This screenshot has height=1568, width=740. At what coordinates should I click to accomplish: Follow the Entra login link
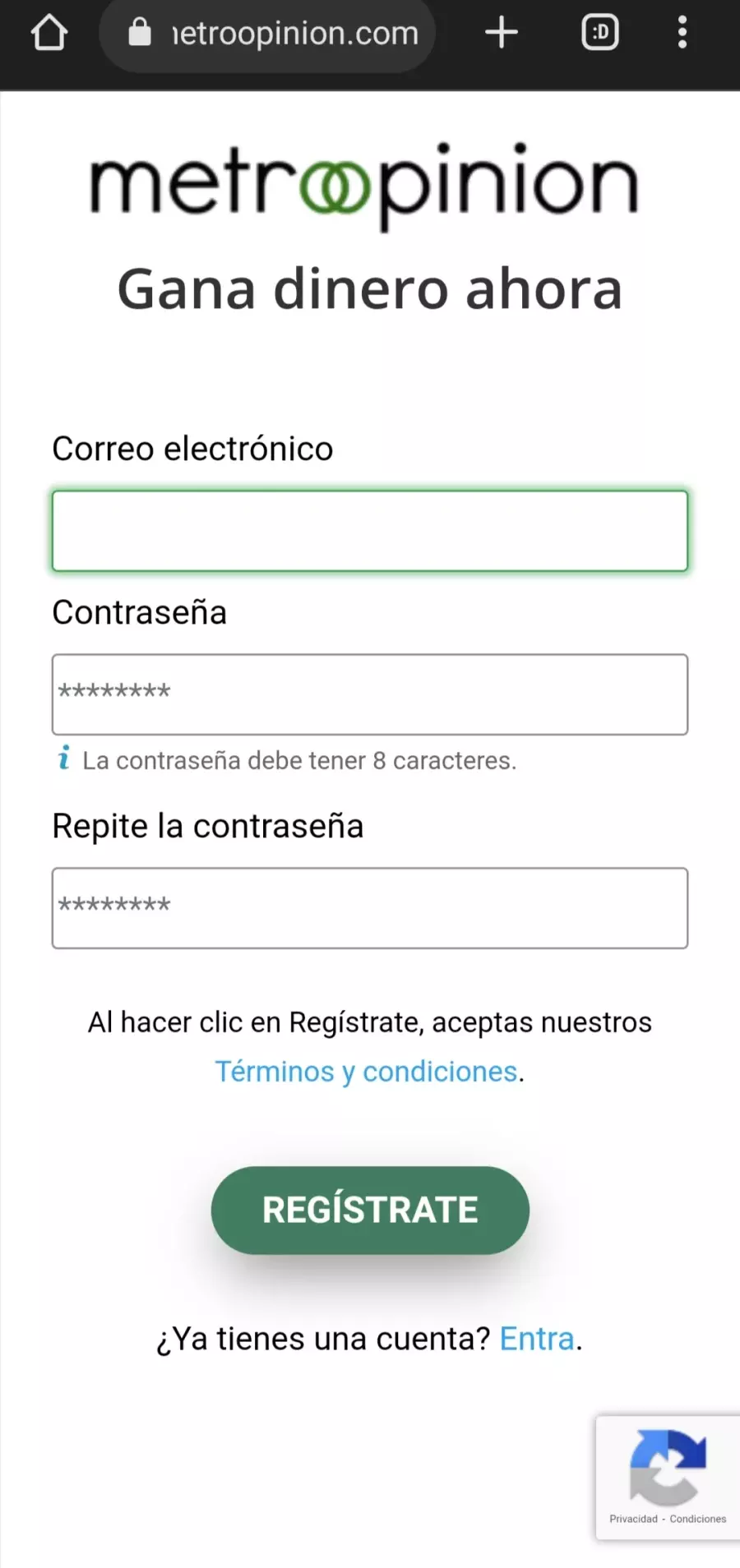[x=537, y=1339]
